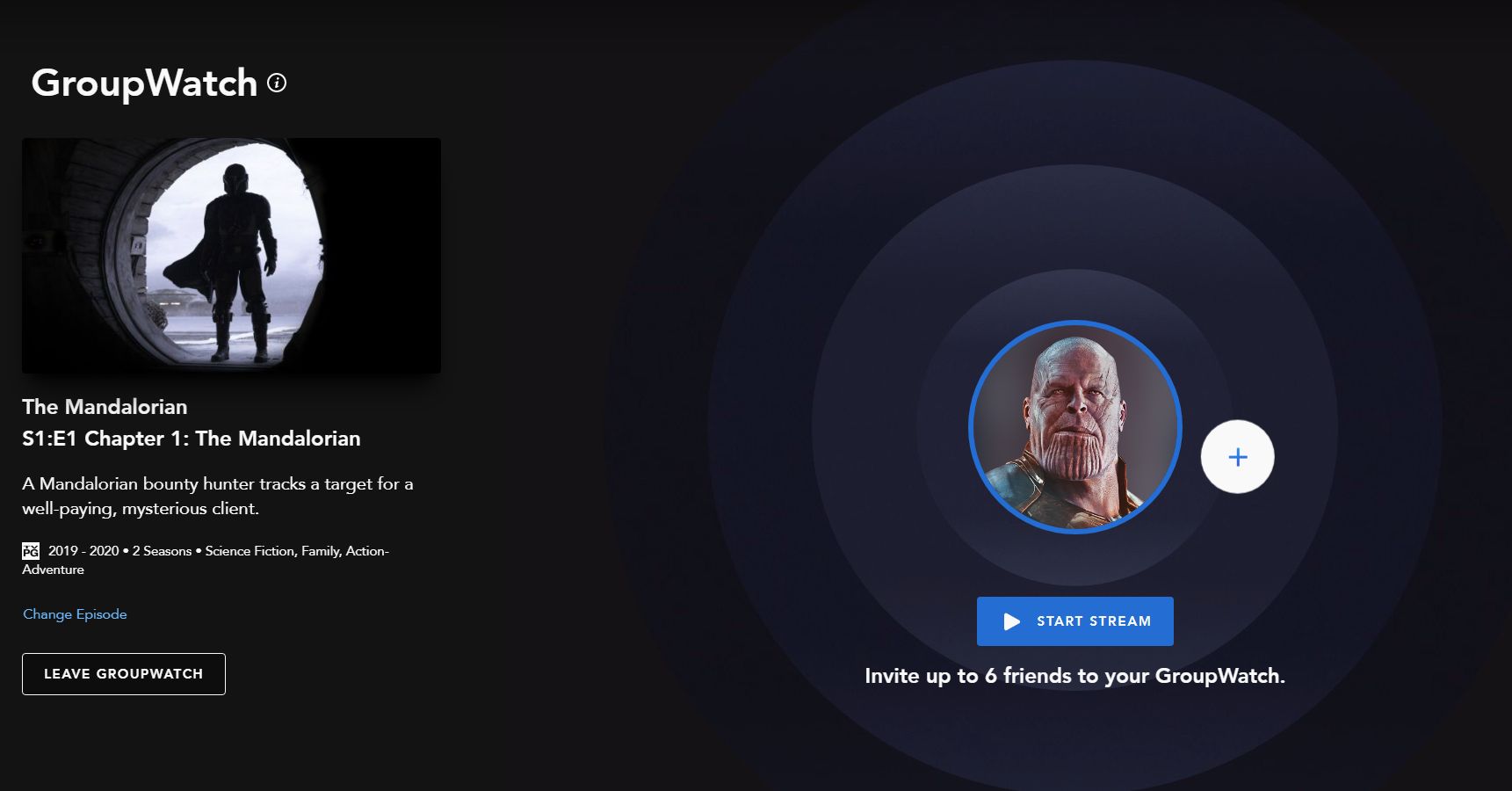This screenshot has width=1512, height=791.
Task: Click the plus icon to invite friends
Action: click(x=1238, y=456)
